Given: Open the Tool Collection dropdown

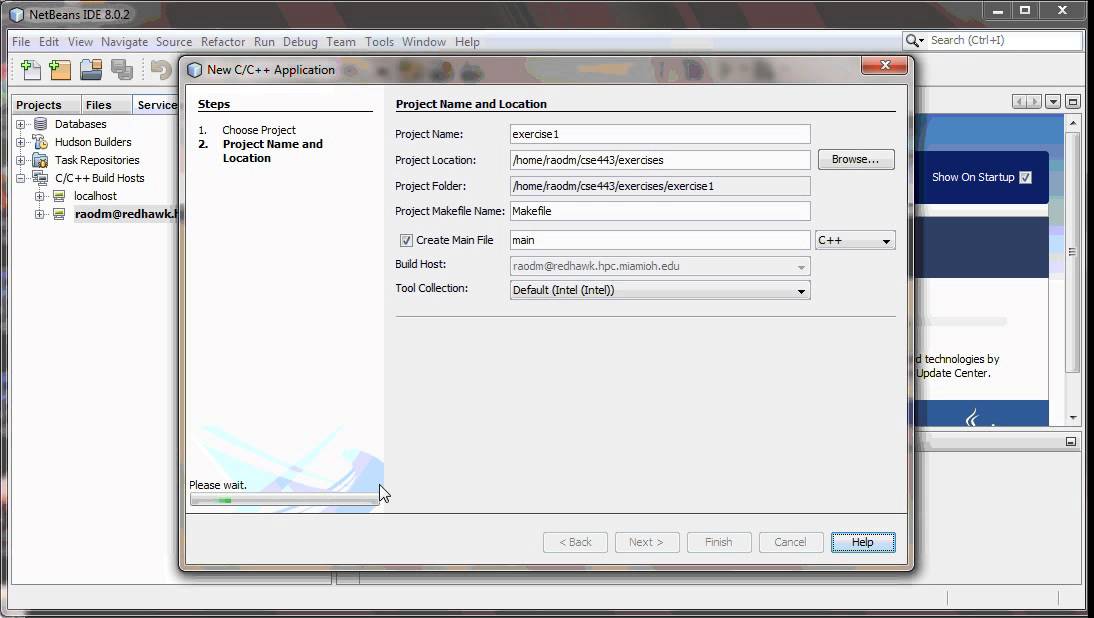Looking at the screenshot, I should pos(660,290).
